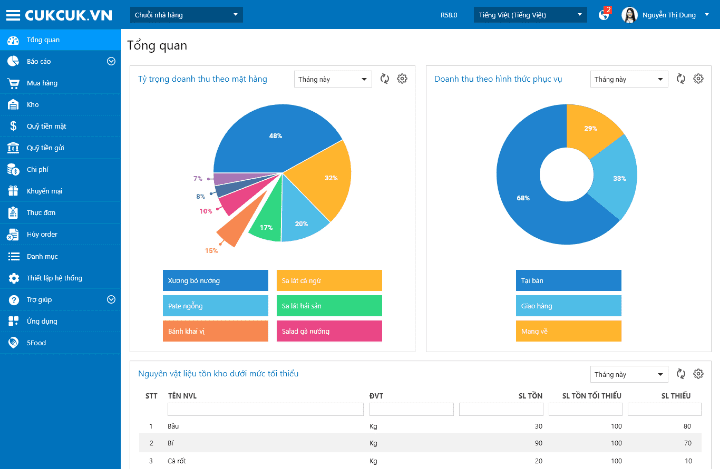Open Quỹ tiền gửi bank deposit section

coord(45,147)
